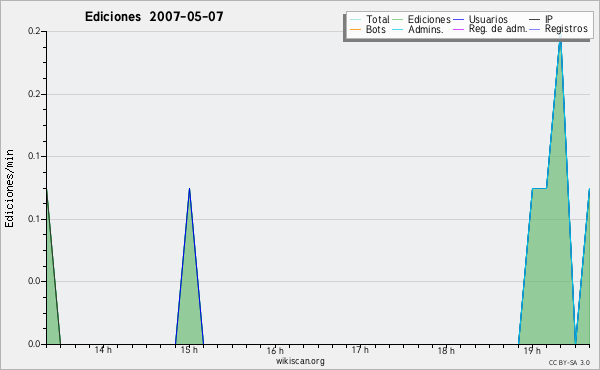Viewport: 600px width, 370px height.
Task: Select the Usuarios legend label
Action: (x=488, y=19)
